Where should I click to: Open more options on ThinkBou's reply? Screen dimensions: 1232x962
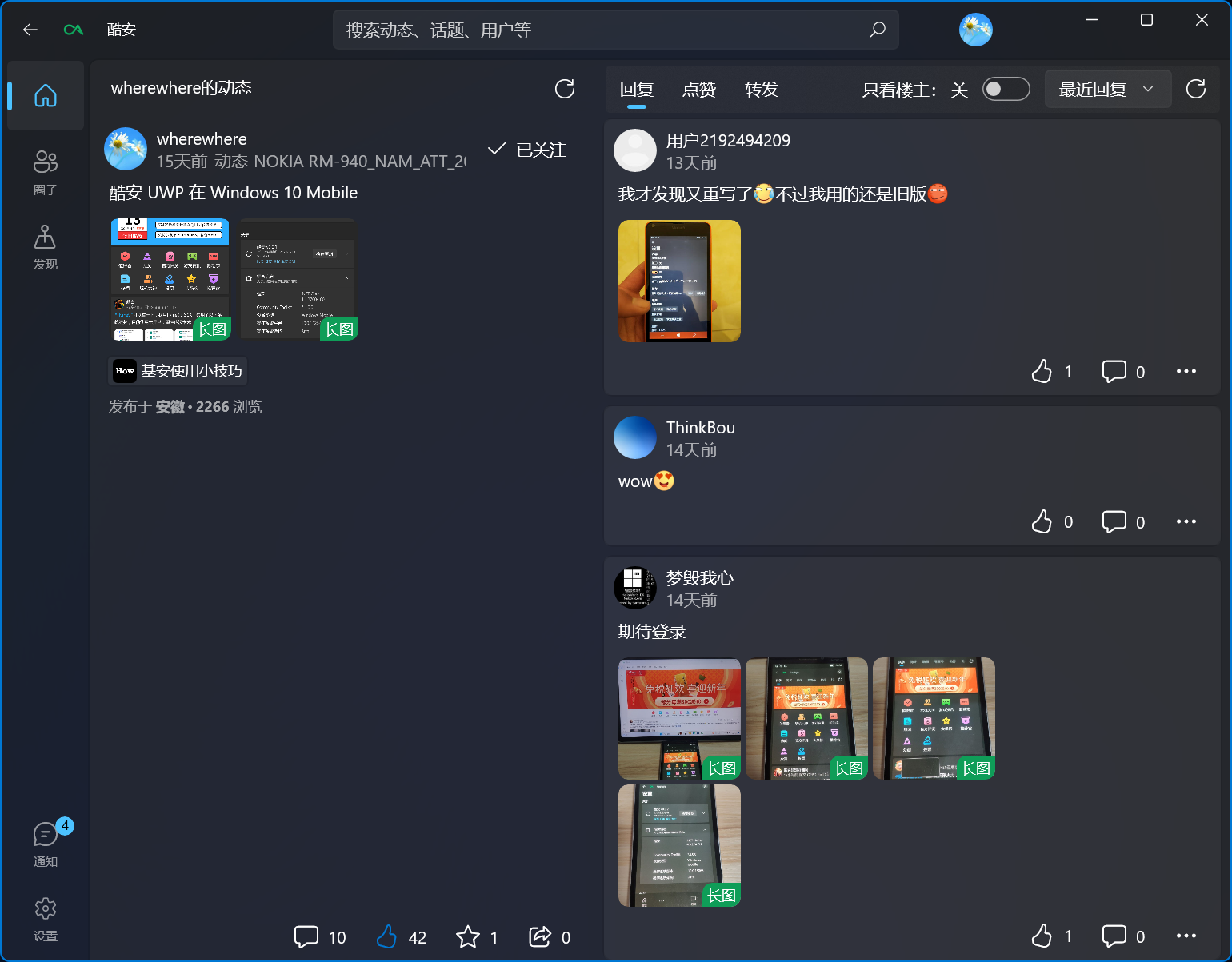click(x=1186, y=521)
